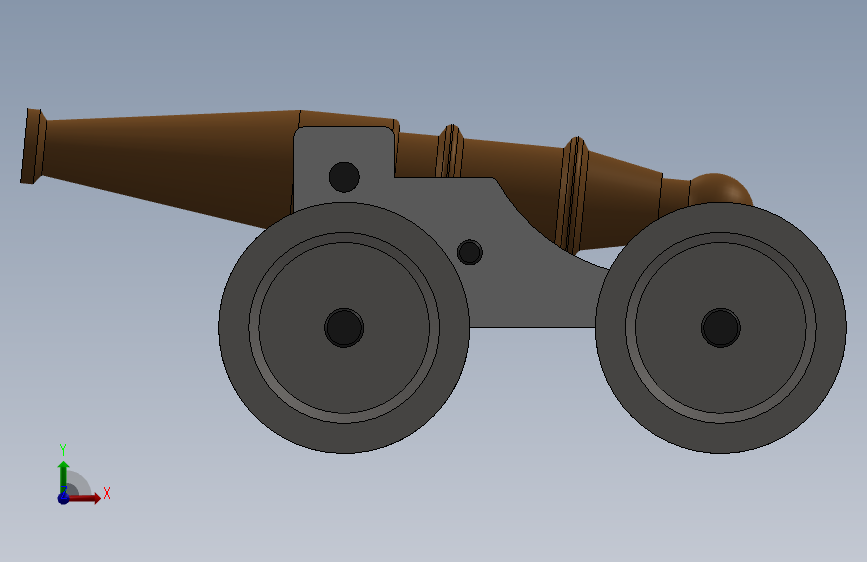The width and height of the screenshot is (867, 562).
Task: Select the barrel reinforcing ring nearest the cascabel
Action: [573, 194]
